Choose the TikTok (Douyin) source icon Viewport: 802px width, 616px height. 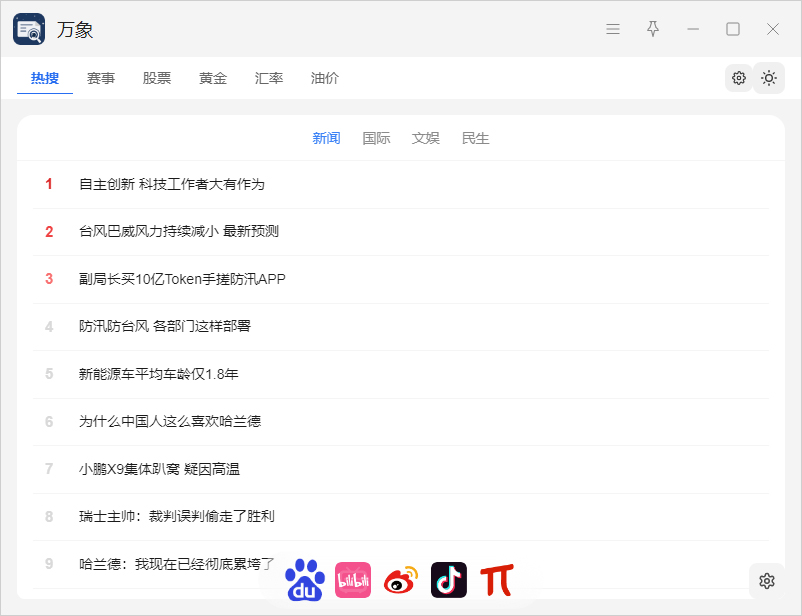click(449, 580)
